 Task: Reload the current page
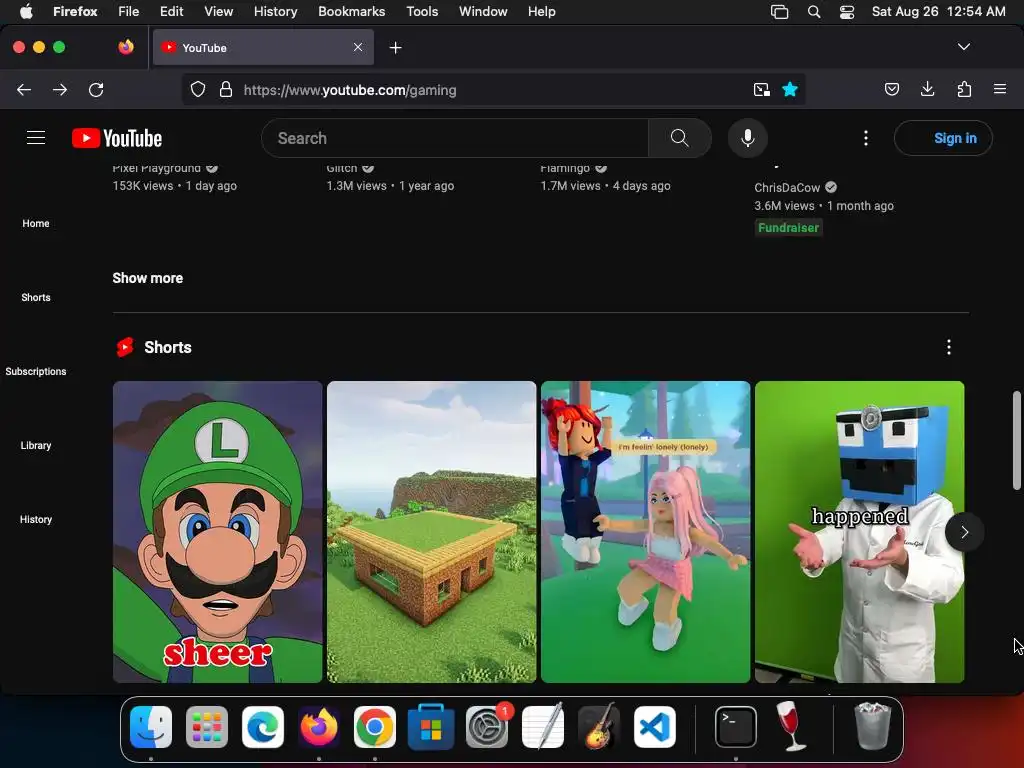coord(96,89)
